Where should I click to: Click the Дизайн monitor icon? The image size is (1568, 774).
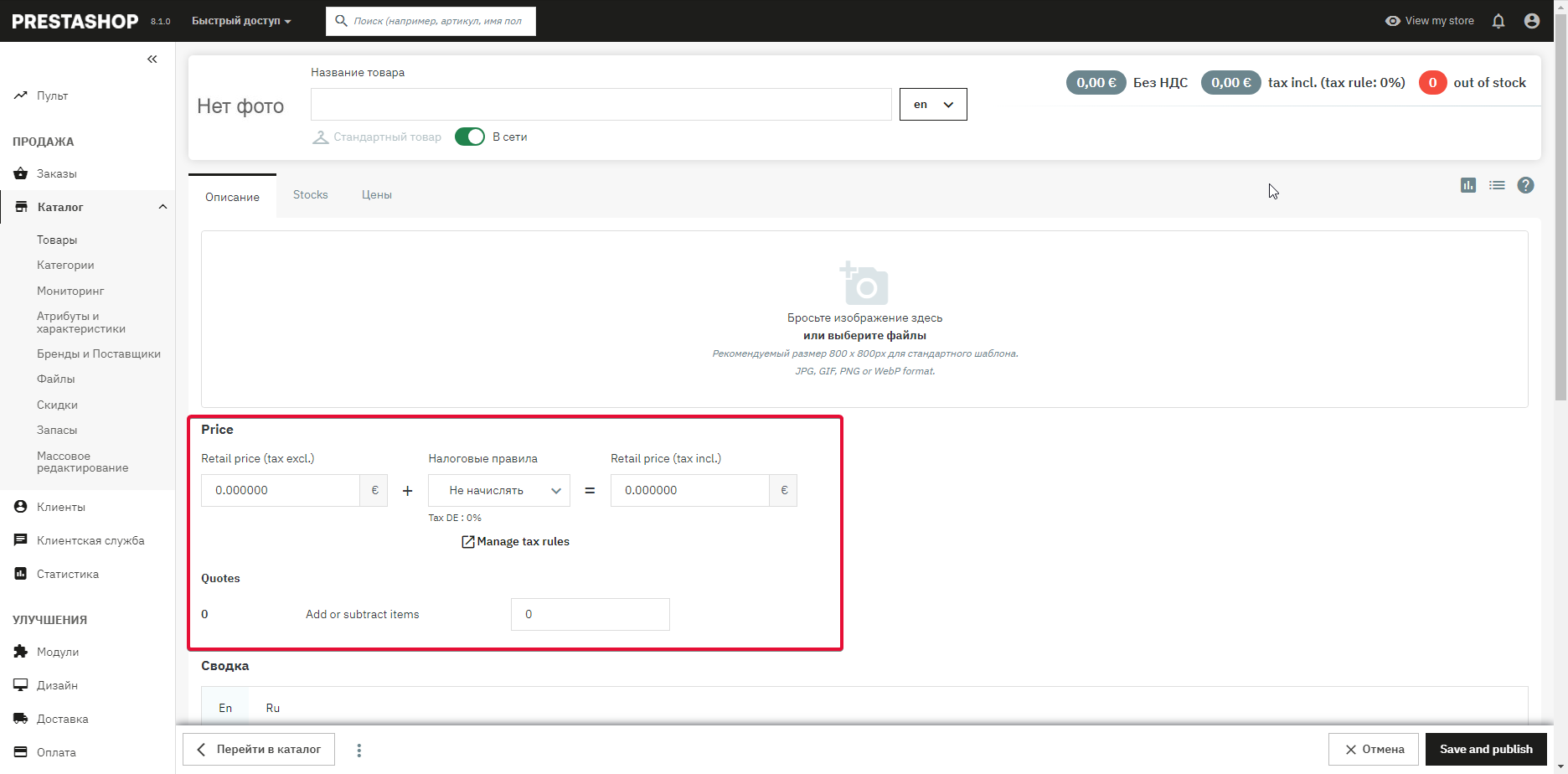21,685
